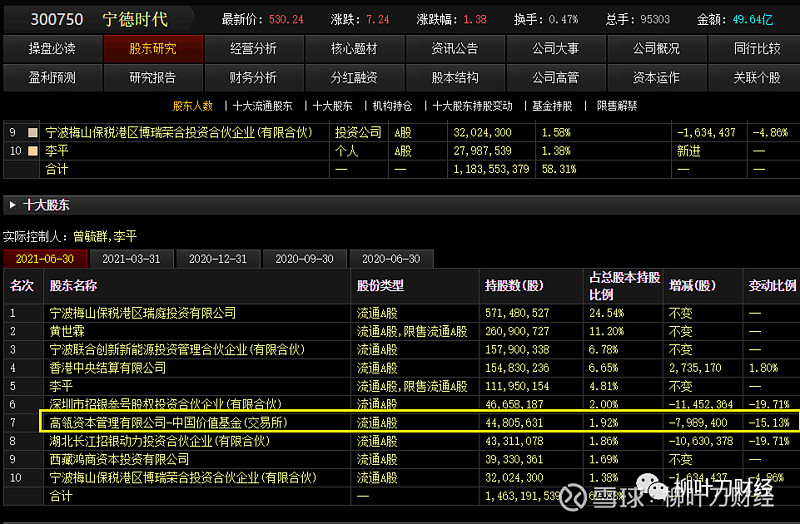The image size is (800, 524).
Task: Click shareholder 湖北长江招银动力投资合伙企业
Action: pos(159,441)
